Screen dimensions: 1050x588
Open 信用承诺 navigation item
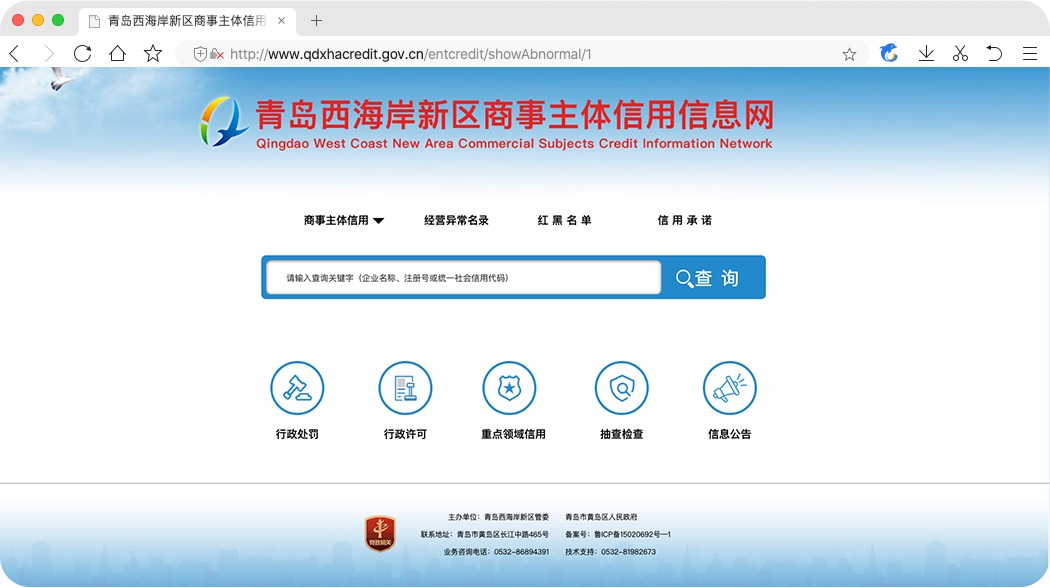[x=684, y=220]
